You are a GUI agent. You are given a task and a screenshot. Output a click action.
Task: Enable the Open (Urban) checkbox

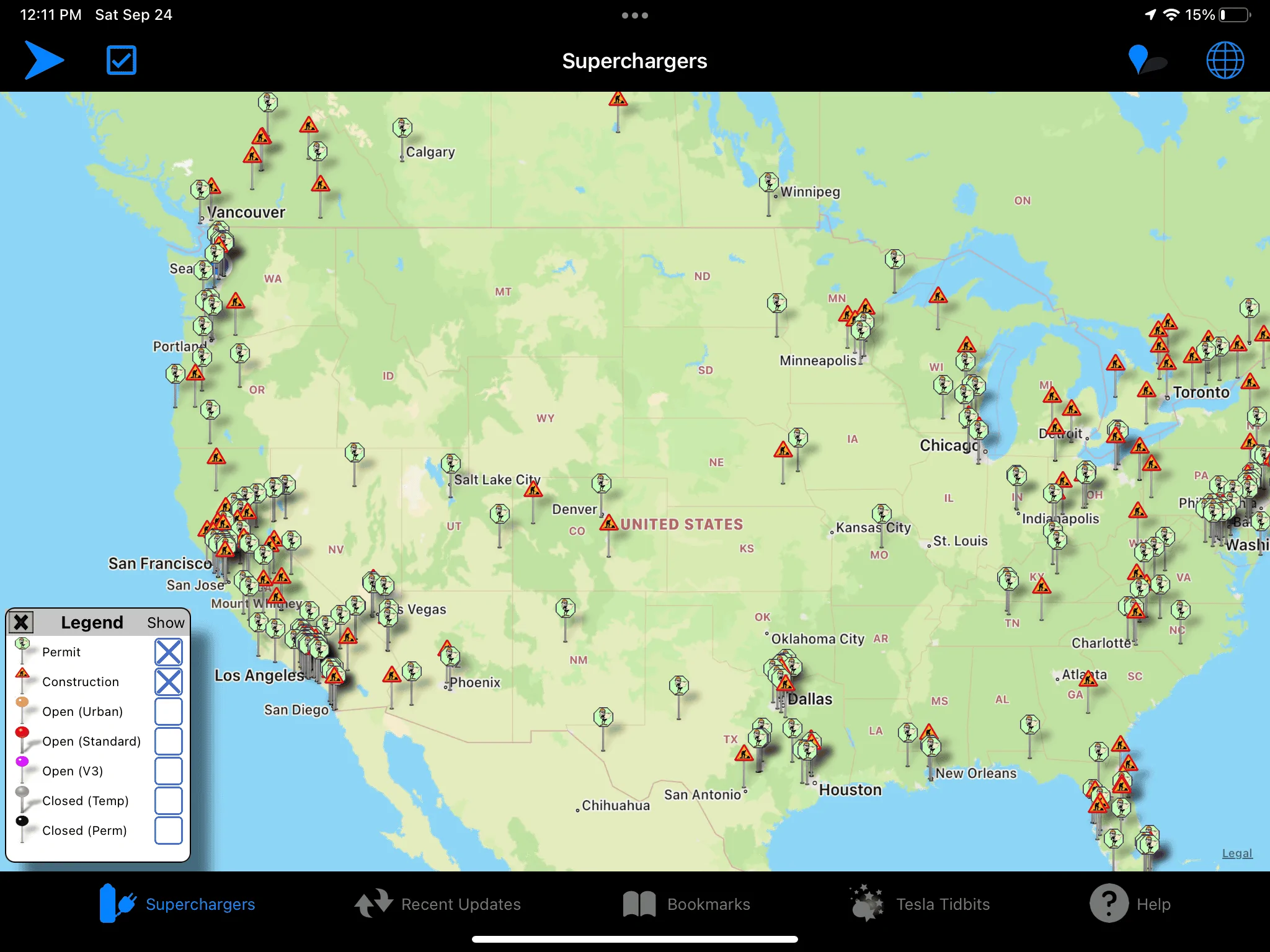click(169, 712)
